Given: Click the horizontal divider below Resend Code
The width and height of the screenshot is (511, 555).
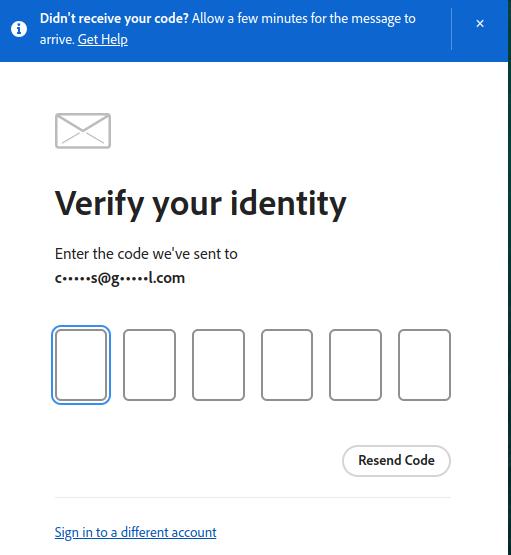Looking at the screenshot, I should [253, 497].
